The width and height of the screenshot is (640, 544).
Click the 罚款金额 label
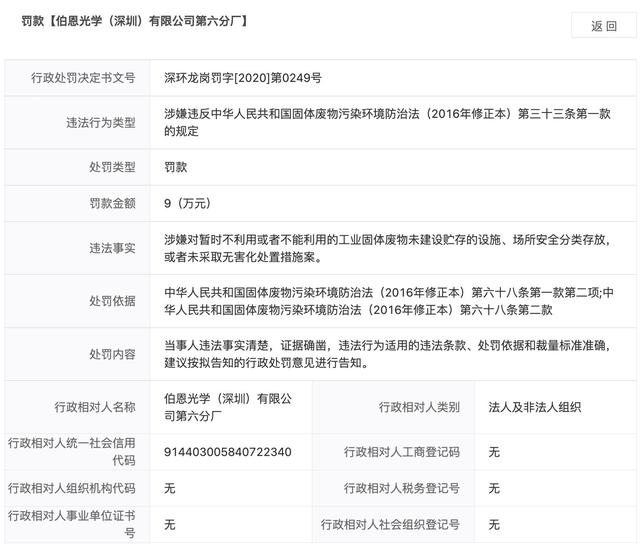(x=112, y=203)
